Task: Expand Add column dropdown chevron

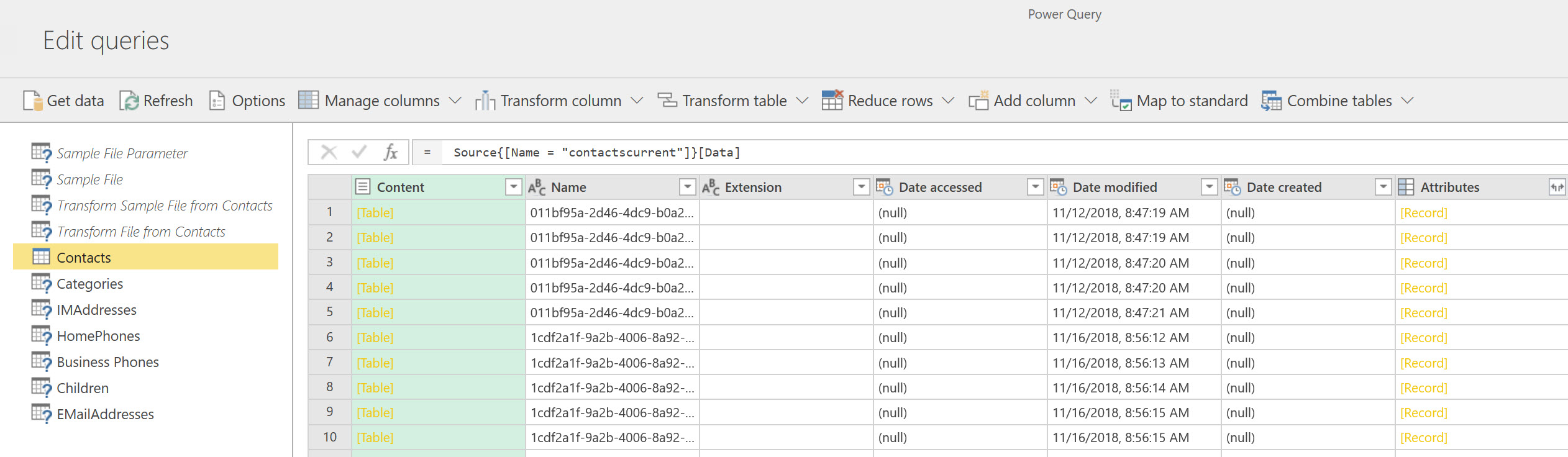Action: click(x=1091, y=101)
